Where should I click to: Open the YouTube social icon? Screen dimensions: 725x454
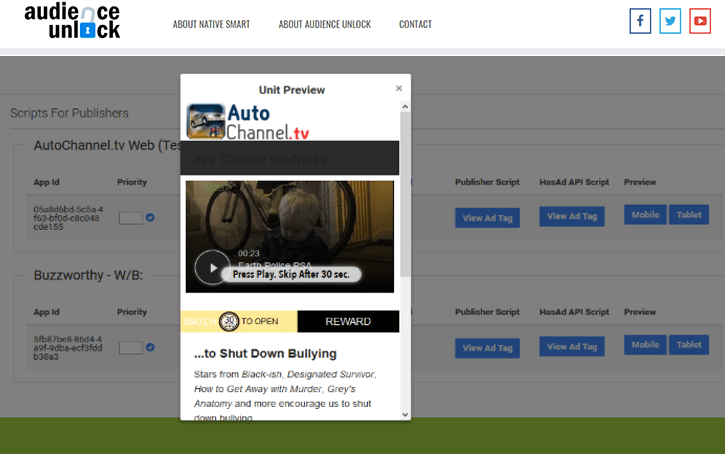(700, 21)
